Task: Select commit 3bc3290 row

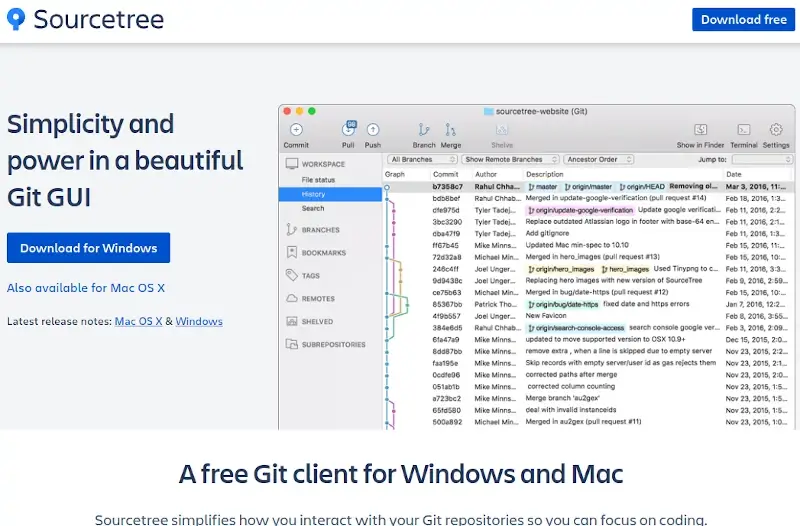Action: 588,222
